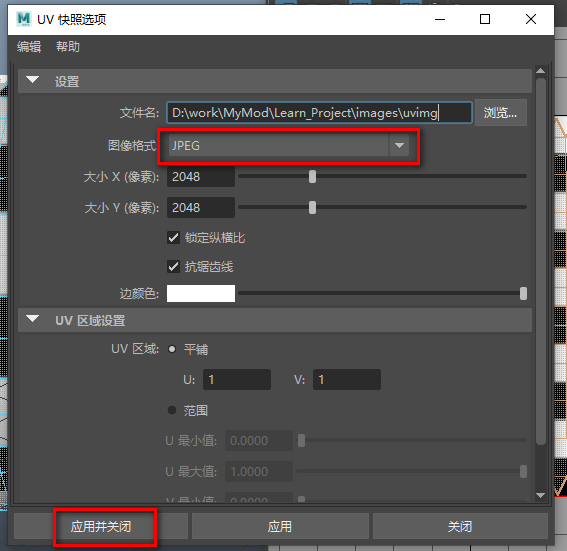Collapse the 设置 section
567x551 pixels.
coord(33,80)
